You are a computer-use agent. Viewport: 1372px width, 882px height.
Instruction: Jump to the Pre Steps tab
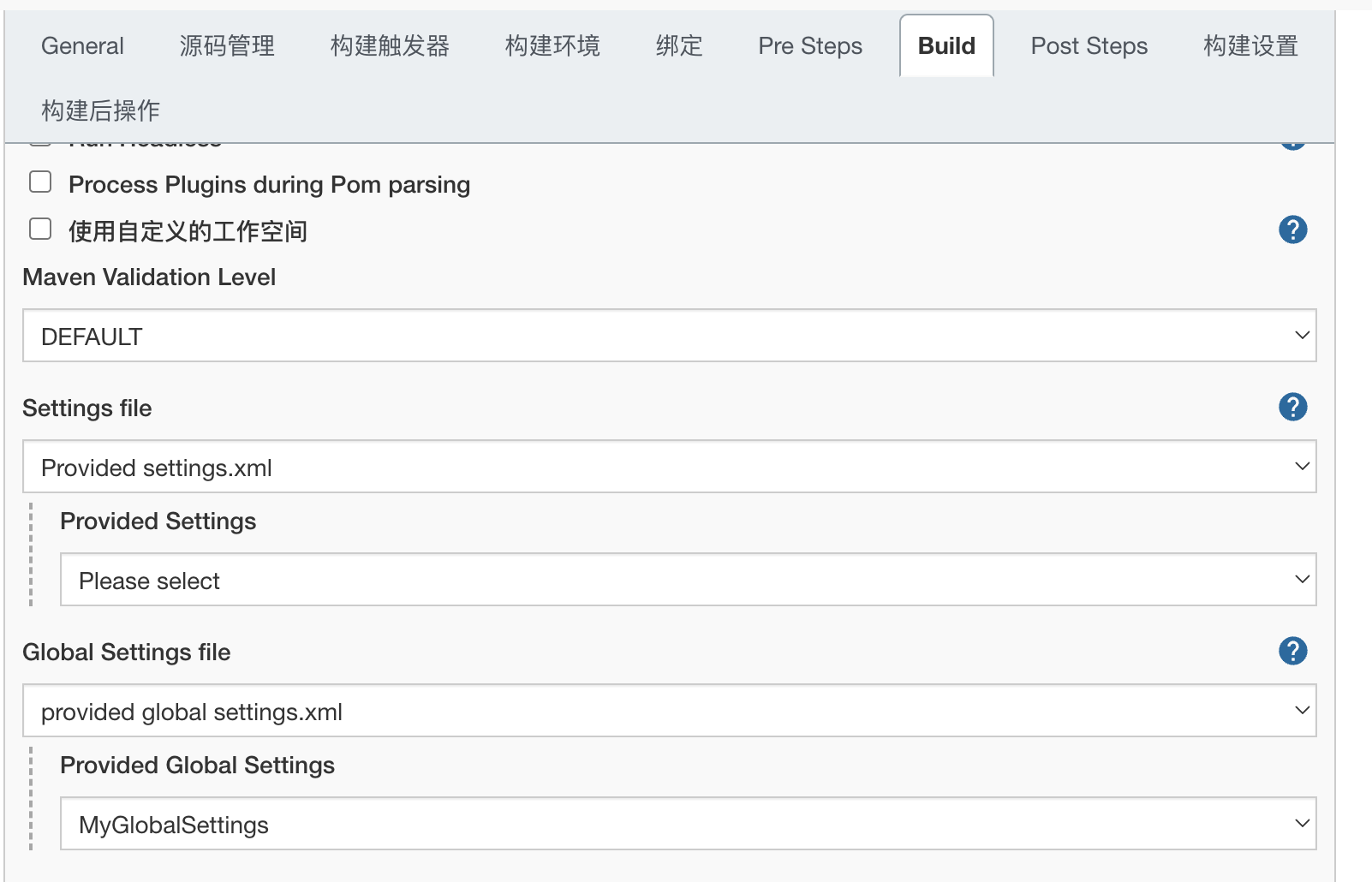point(810,45)
